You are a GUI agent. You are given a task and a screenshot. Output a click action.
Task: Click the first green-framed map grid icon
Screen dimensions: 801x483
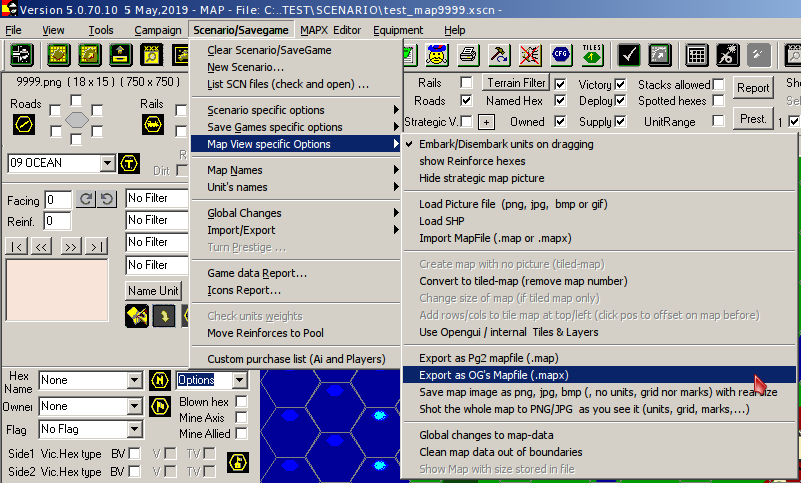(x=59, y=55)
